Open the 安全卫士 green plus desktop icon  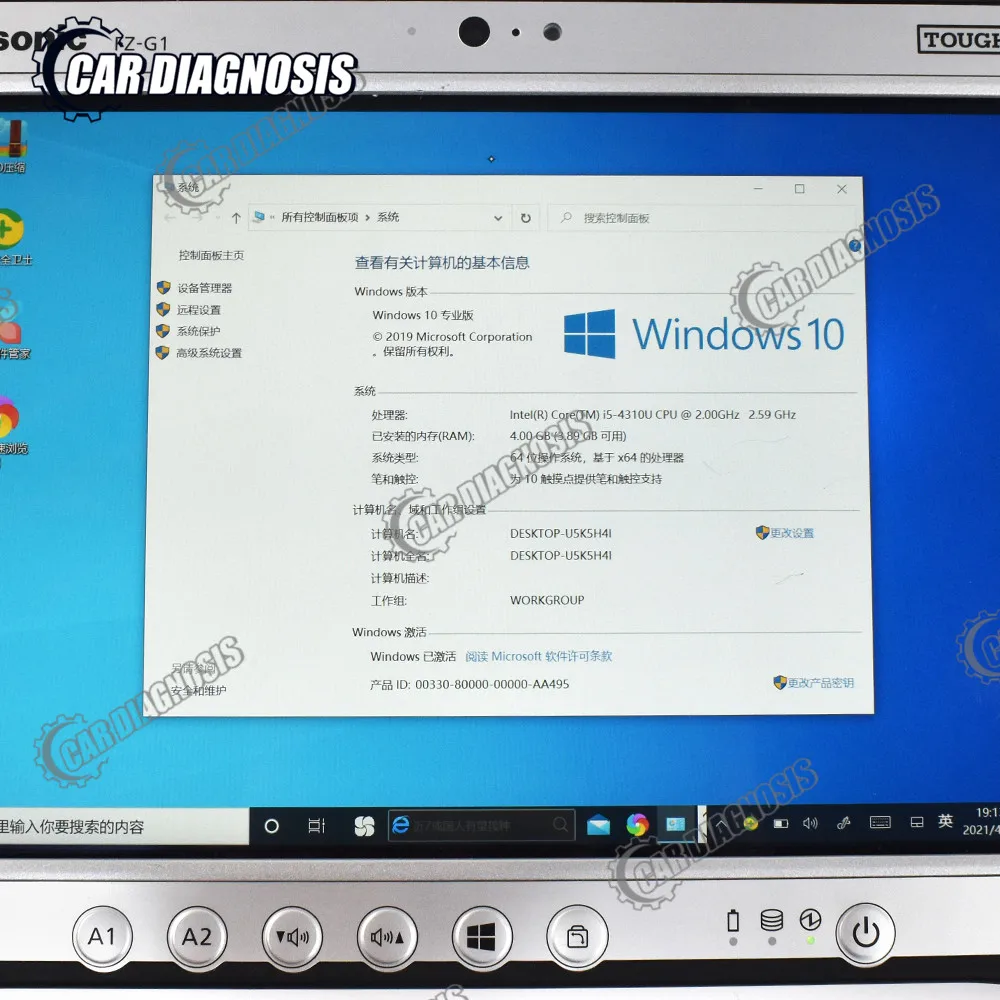tap(14, 237)
